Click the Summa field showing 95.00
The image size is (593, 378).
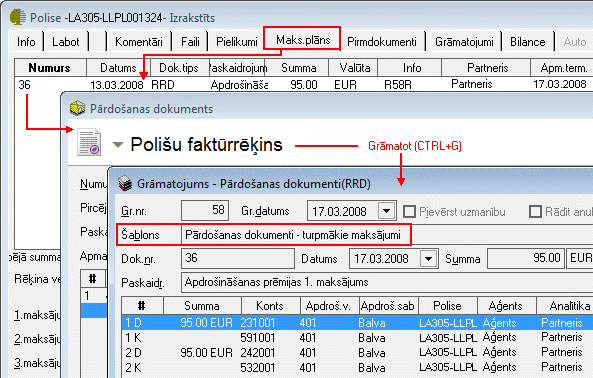[x=526, y=259]
